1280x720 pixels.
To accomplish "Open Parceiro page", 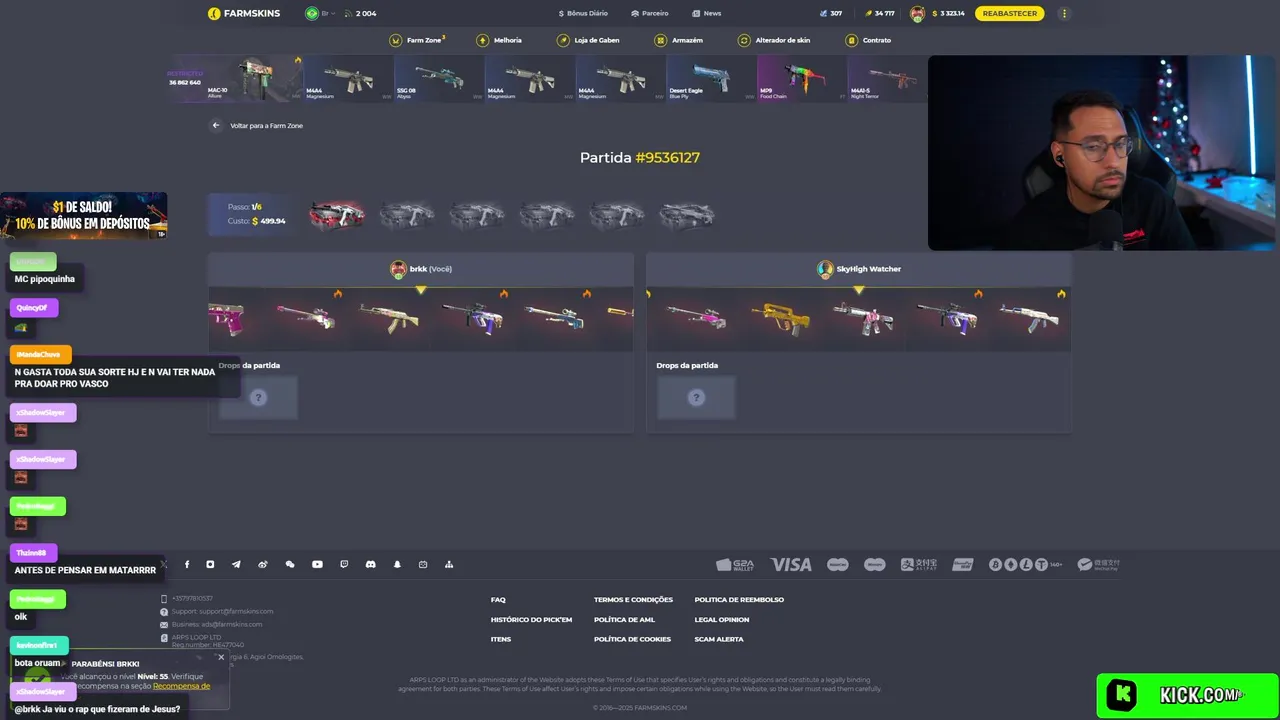I will [650, 13].
